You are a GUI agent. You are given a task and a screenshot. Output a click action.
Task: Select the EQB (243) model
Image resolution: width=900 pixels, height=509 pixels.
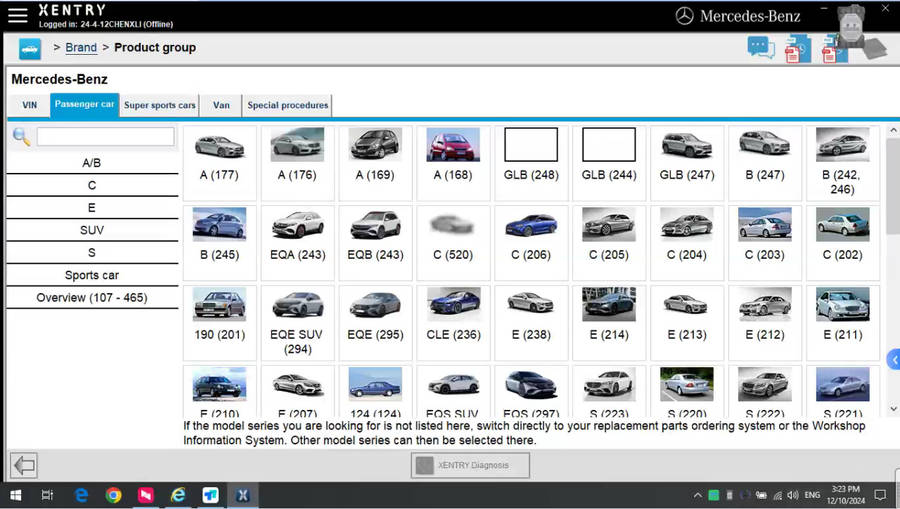pos(375,243)
